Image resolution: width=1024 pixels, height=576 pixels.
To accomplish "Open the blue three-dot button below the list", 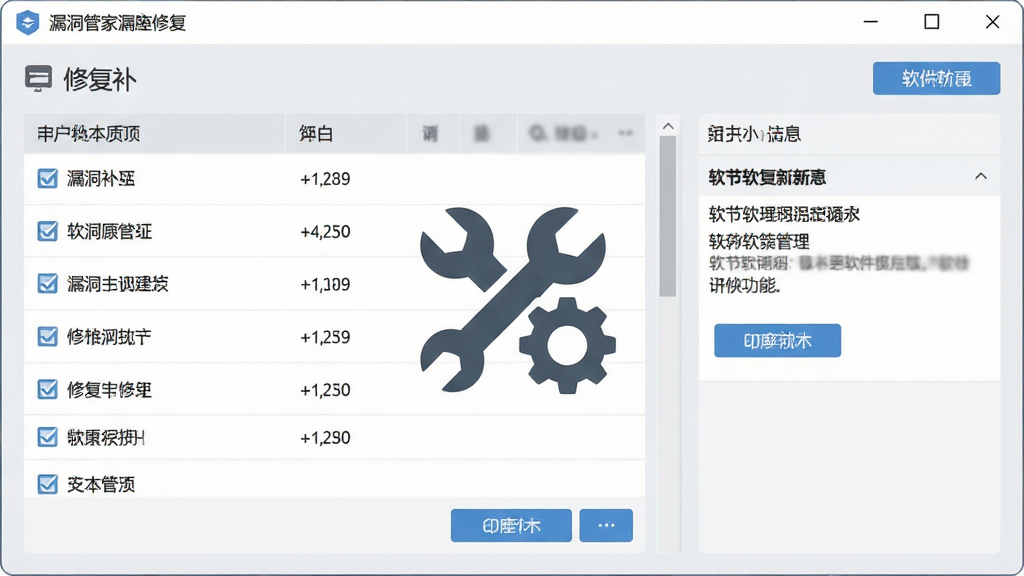I will pyautogui.click(x=606, y=525).
